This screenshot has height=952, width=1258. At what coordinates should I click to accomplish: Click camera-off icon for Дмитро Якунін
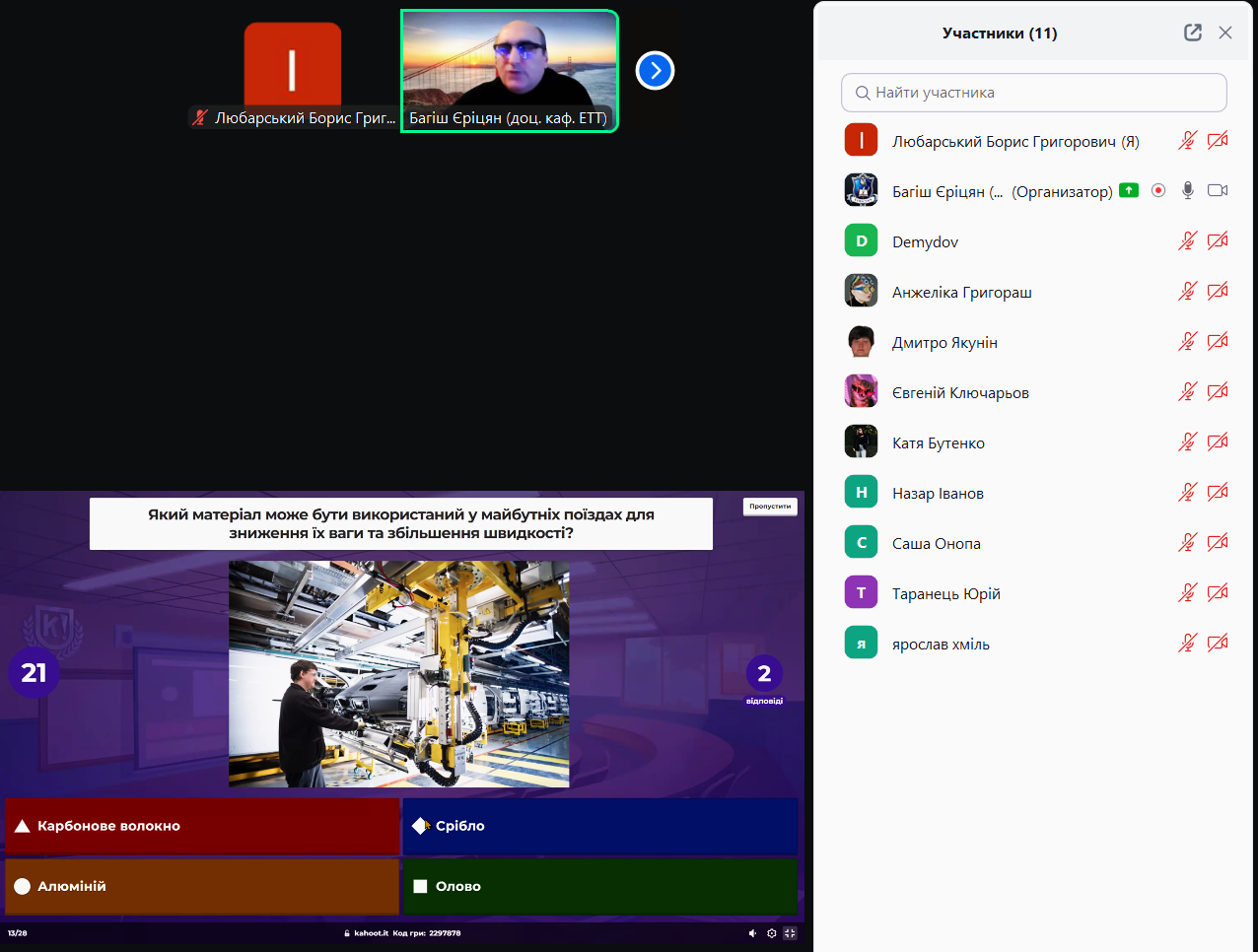1218,341
